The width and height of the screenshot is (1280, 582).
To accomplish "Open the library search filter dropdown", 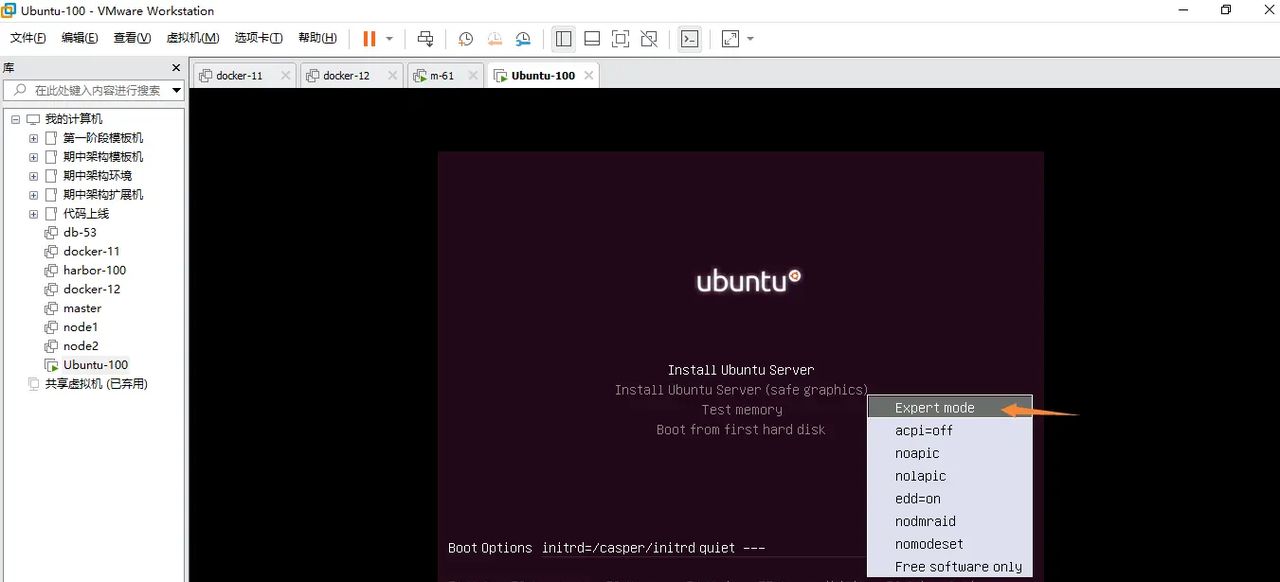I will pyautogui.click(x=176, y=89).
